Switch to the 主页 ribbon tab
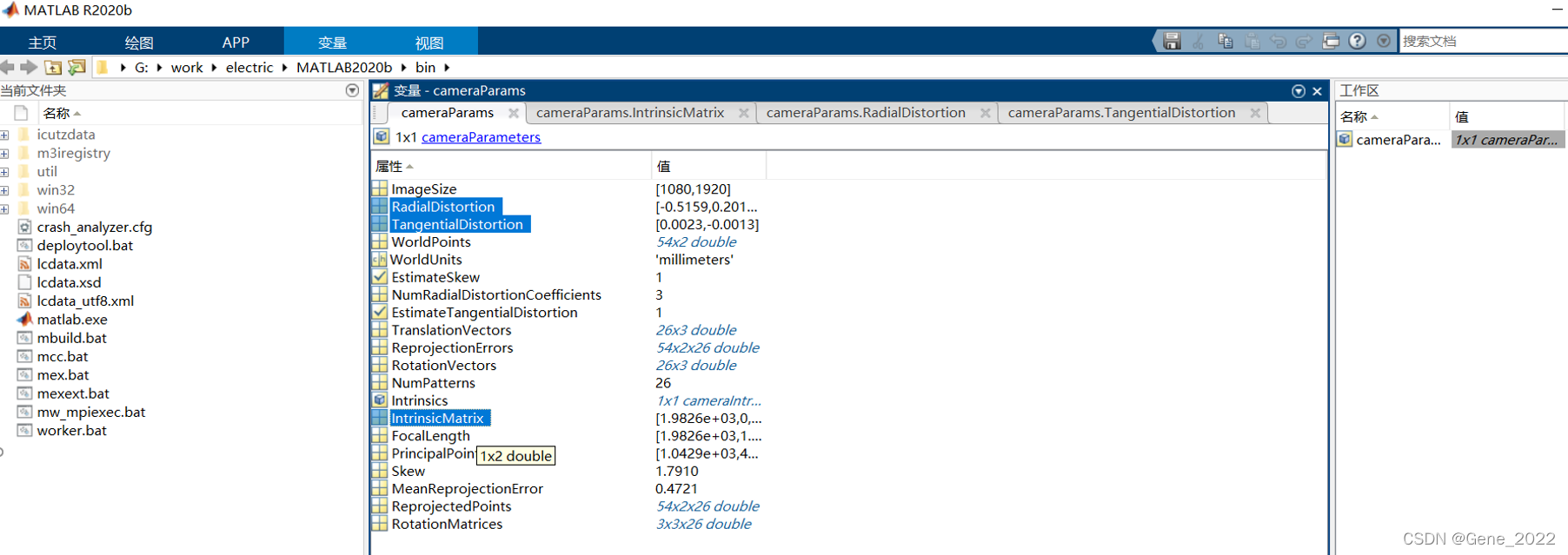The image size is (1568, 555). [x=43, y=43]
